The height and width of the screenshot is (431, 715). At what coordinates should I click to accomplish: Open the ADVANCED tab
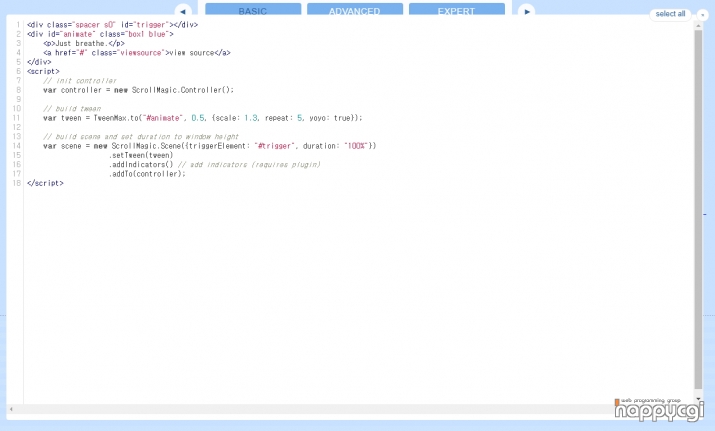pos(355,10)
